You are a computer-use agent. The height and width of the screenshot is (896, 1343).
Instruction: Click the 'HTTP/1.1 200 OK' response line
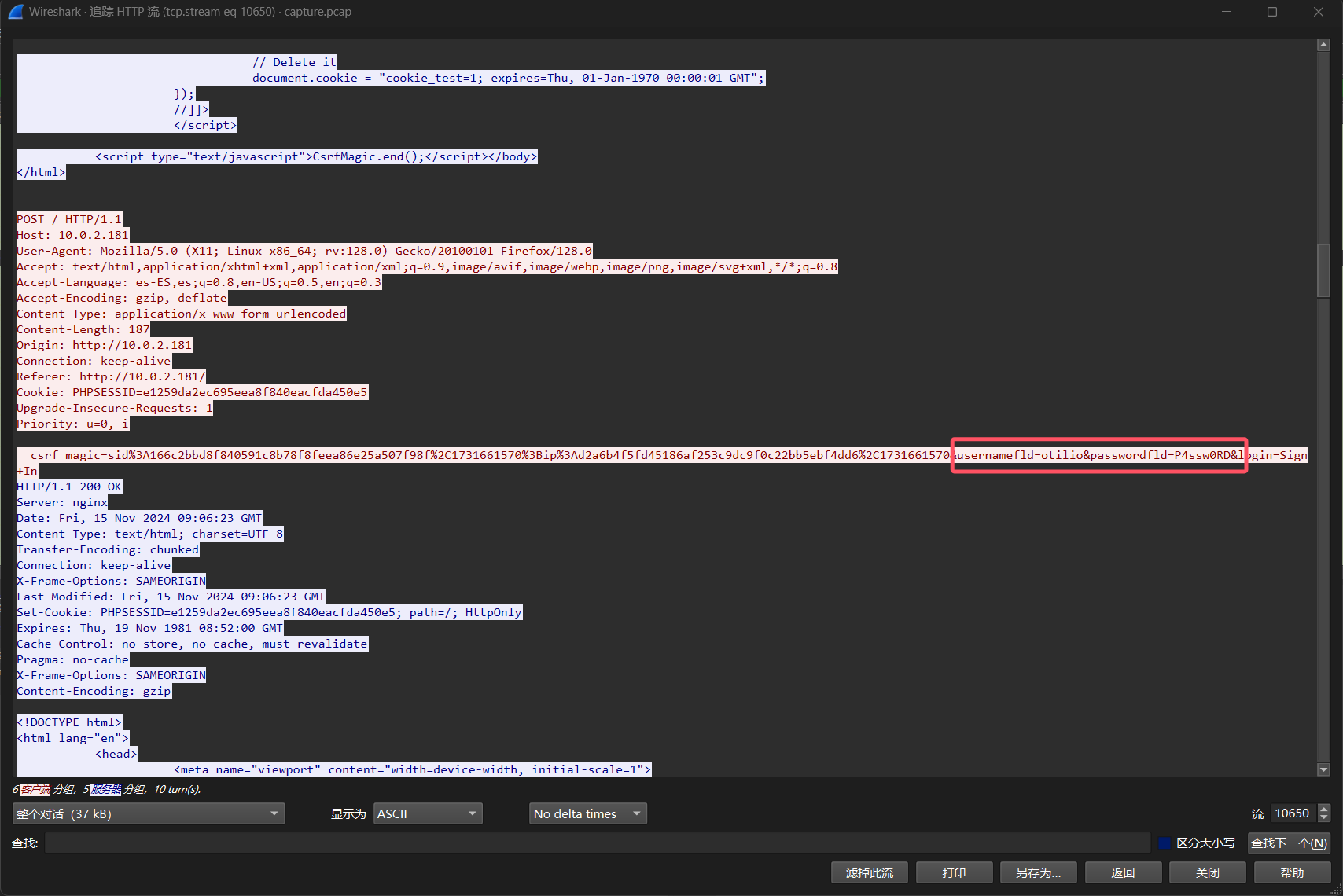click(69, 487)
